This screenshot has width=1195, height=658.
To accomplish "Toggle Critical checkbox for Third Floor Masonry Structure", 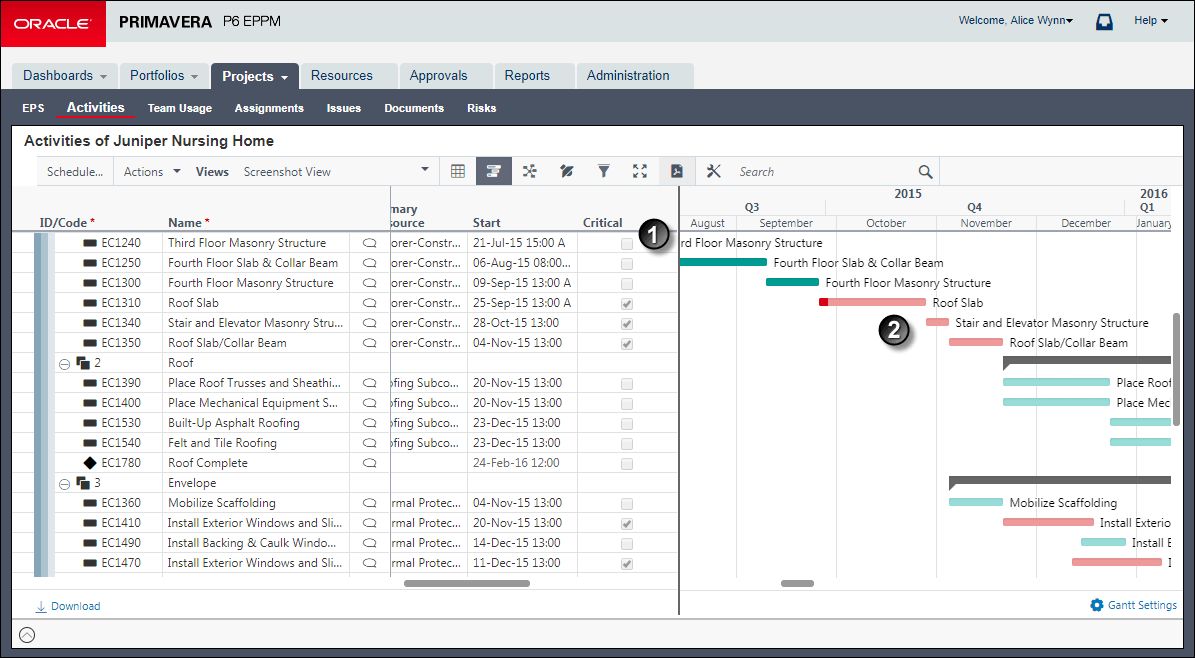I will (x=626, y=244).
